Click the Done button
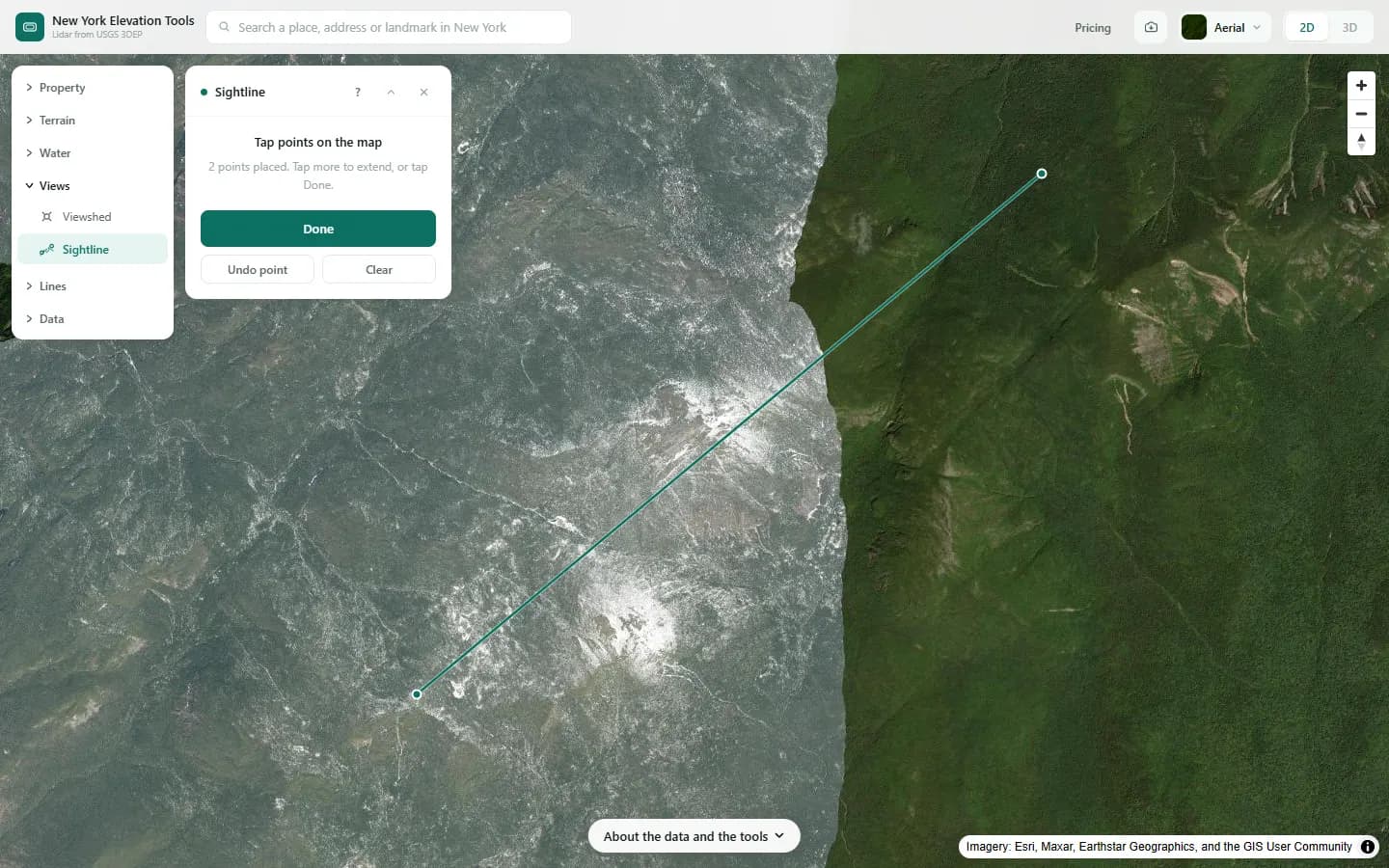This screenshot has width=1389, height=868. click(x=318, y=229)
